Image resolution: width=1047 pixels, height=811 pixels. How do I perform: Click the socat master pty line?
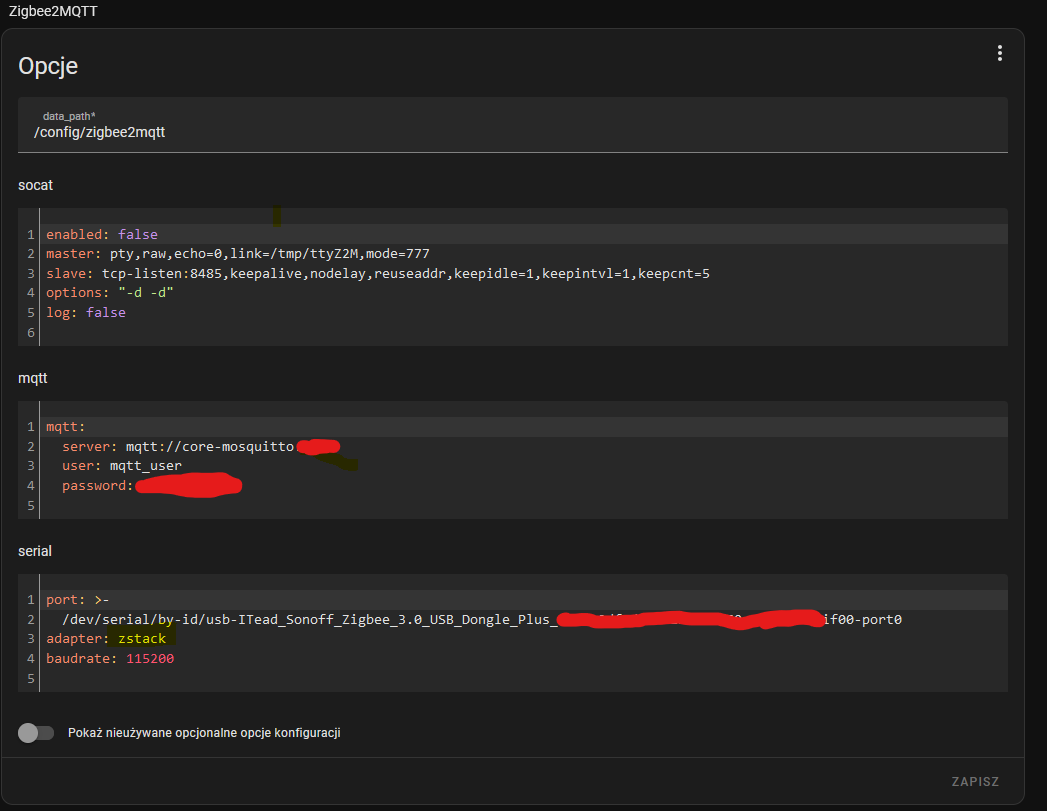[x=238, y=254]
